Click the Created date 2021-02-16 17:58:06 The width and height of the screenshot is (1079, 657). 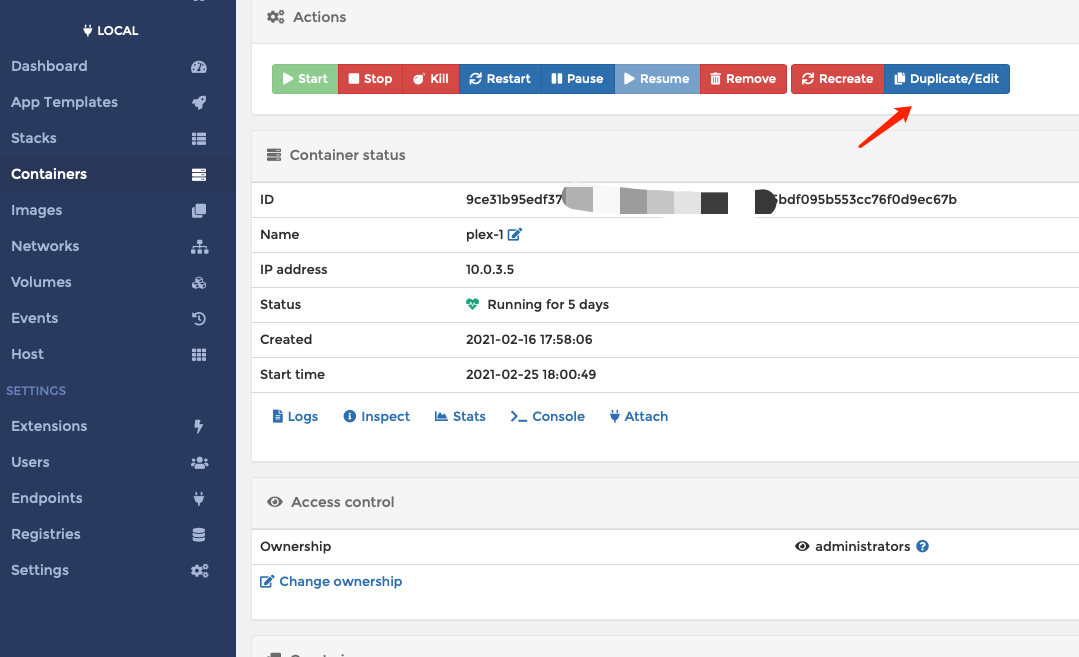pos(529,339)
